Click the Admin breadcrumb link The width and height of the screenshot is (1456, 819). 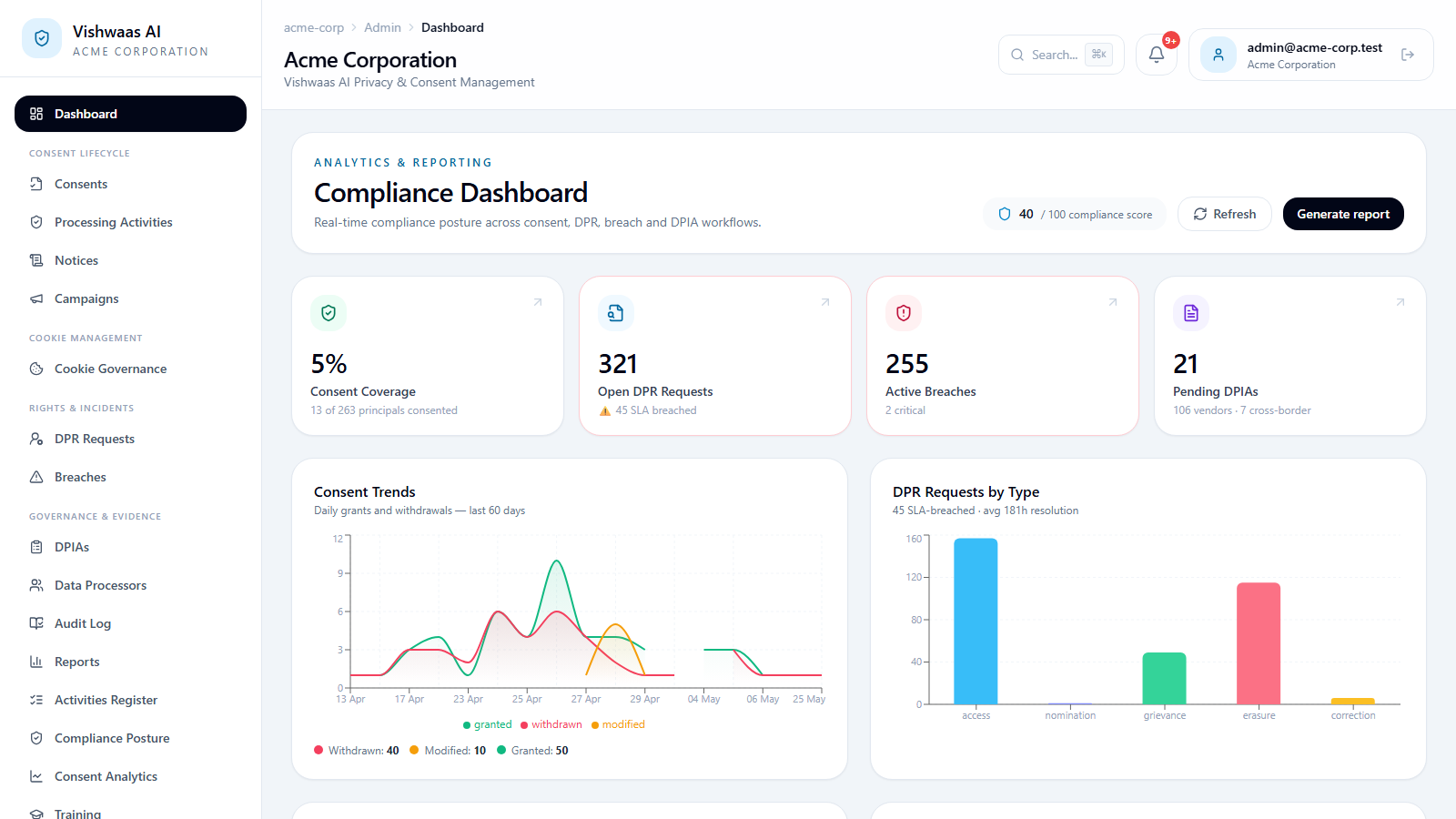click(382, 28)
